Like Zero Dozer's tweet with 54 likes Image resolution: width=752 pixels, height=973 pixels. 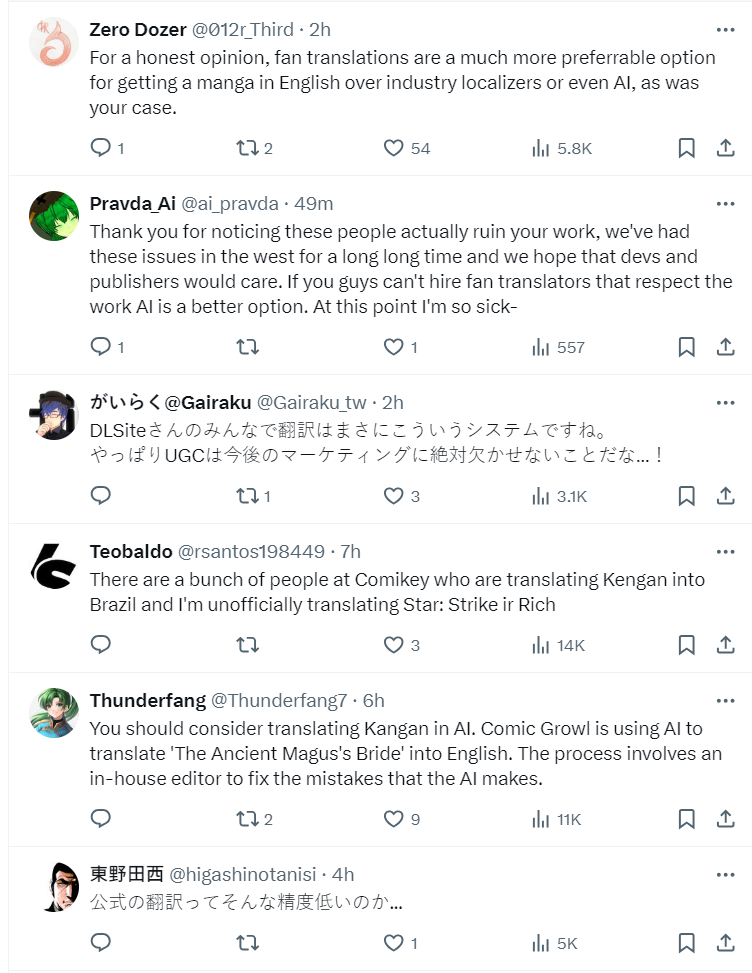[394, 148]
